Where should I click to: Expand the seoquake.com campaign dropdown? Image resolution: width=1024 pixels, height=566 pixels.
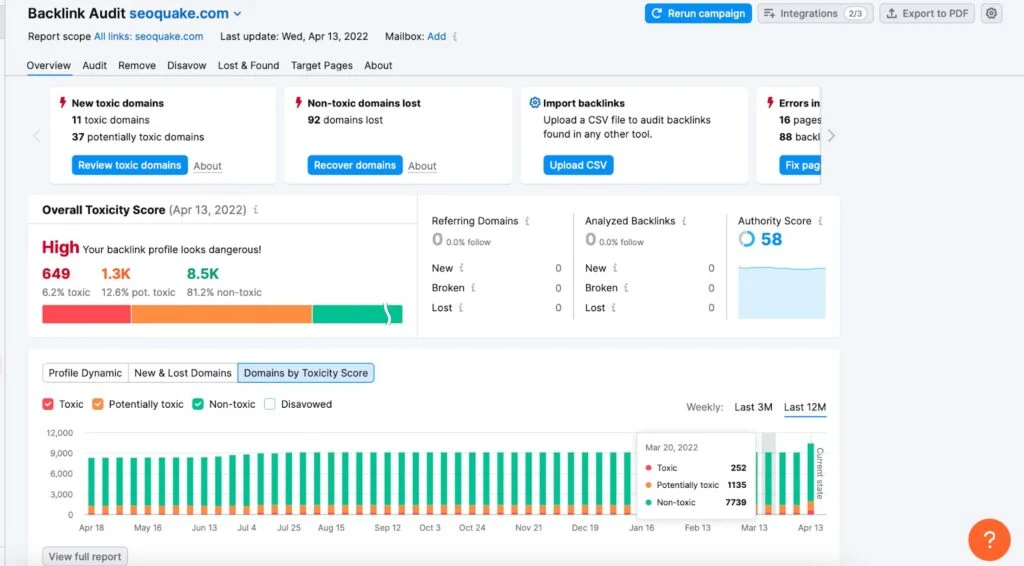click(x=237, y=14)
